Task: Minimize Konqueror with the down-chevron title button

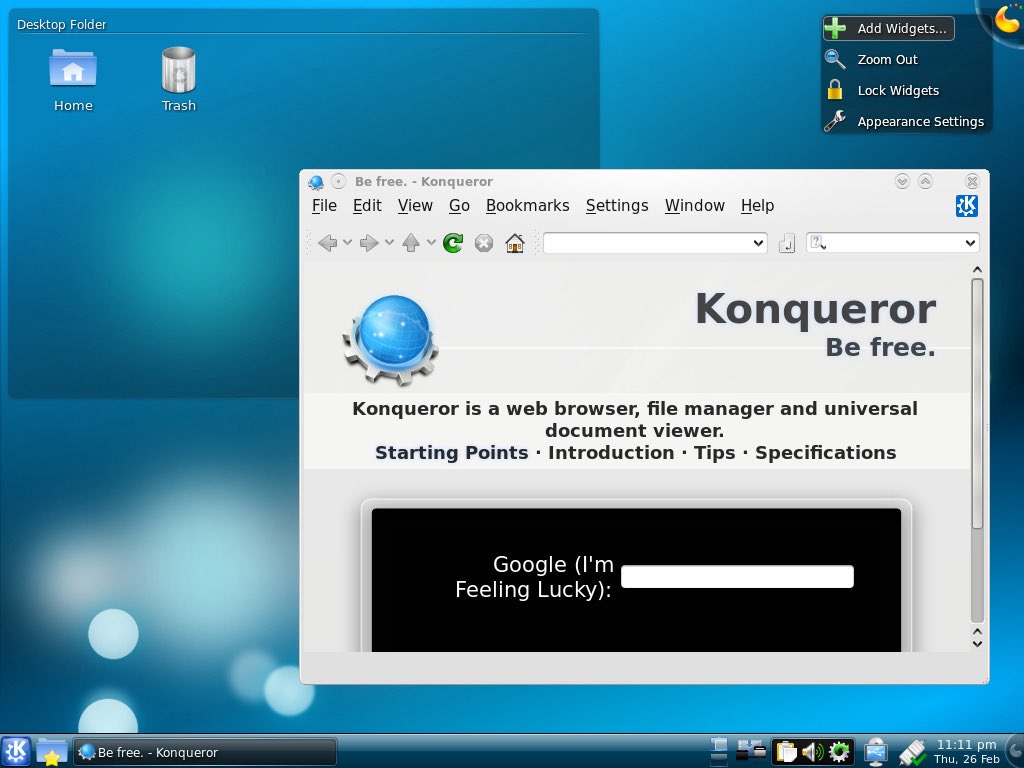Action: pyautogui.click(x=903, y=182)
